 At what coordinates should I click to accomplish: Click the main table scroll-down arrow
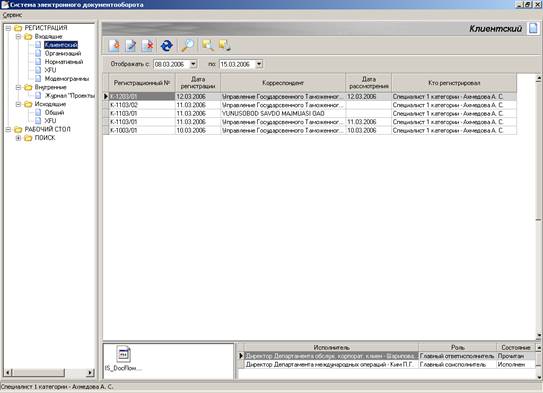[x=538, y=335]
